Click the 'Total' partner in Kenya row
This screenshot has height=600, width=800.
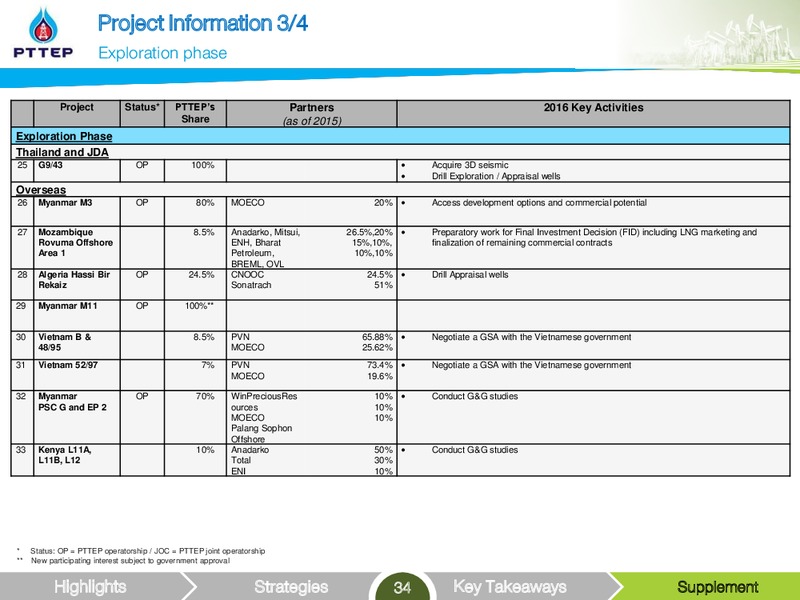241,460
